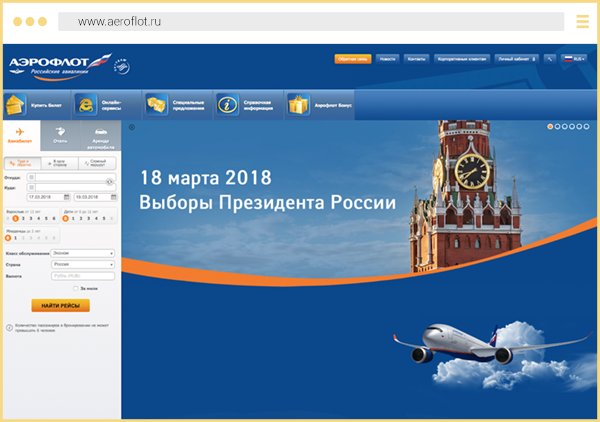
Task: Open Онлайн-сервисы browser icon
Action: click(x=87, y=104)
